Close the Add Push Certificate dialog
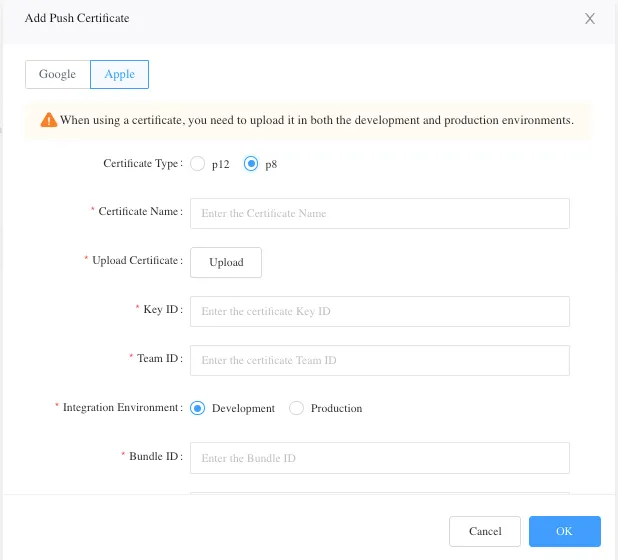Viewport: 618px width, 560px height. [x=589, y=19]
